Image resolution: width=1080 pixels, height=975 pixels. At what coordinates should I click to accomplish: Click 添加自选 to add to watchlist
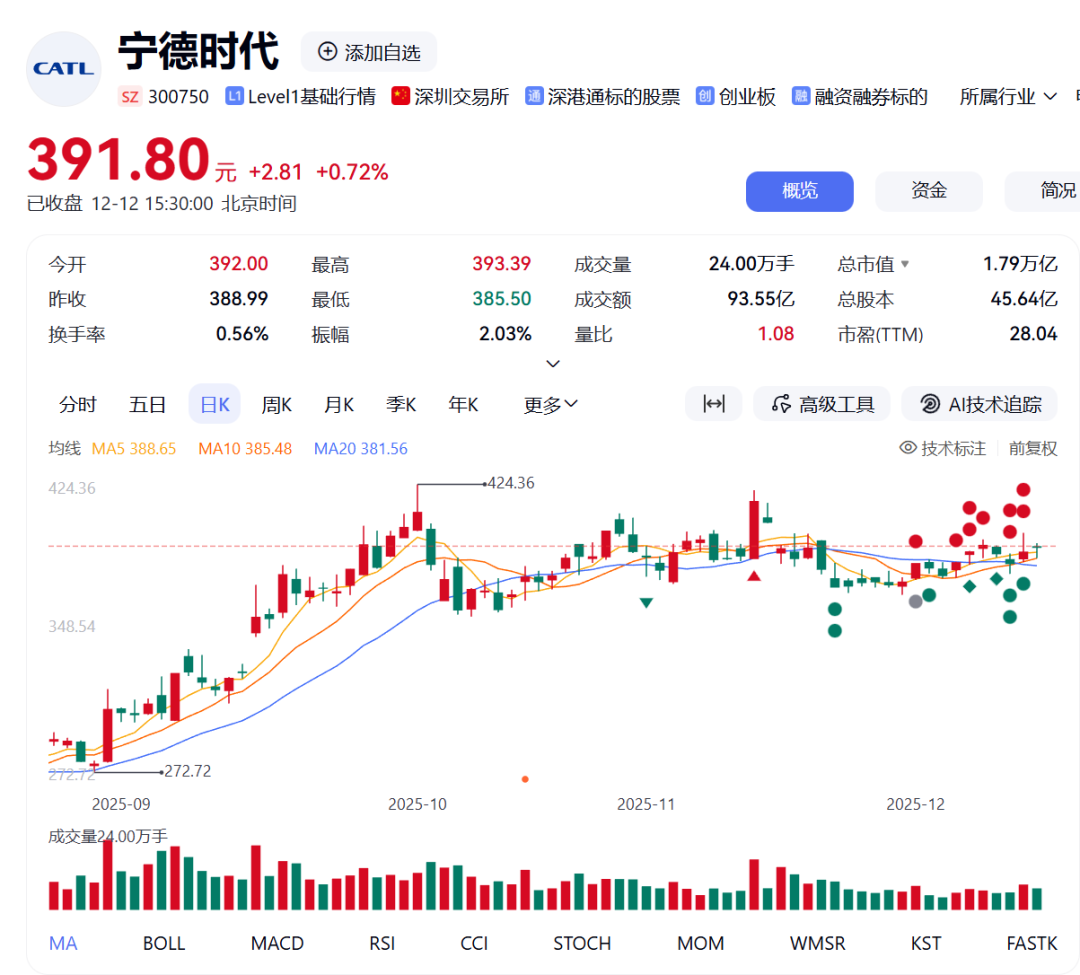pos(369,52)
